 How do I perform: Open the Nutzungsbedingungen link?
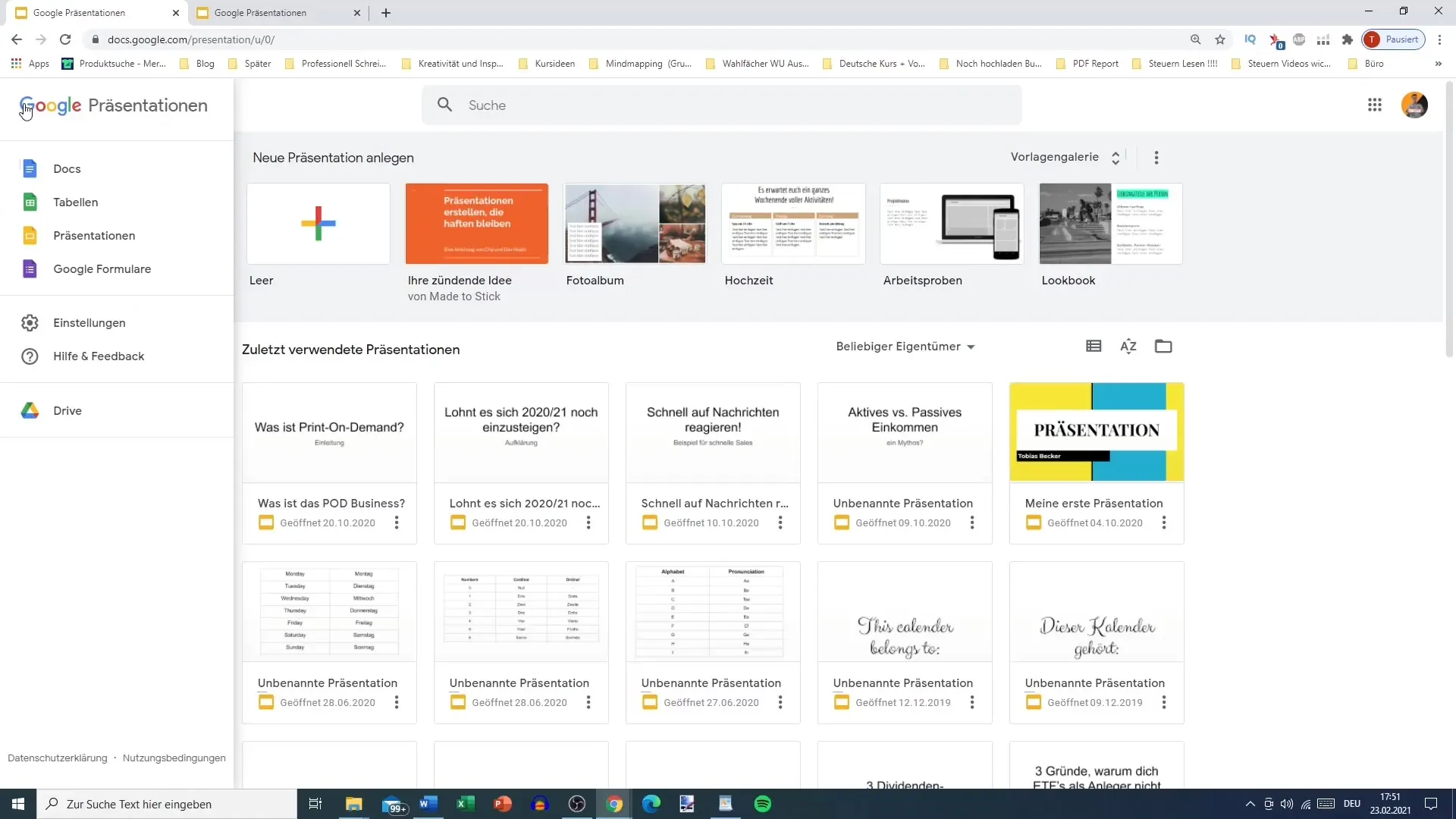point(174,758)
